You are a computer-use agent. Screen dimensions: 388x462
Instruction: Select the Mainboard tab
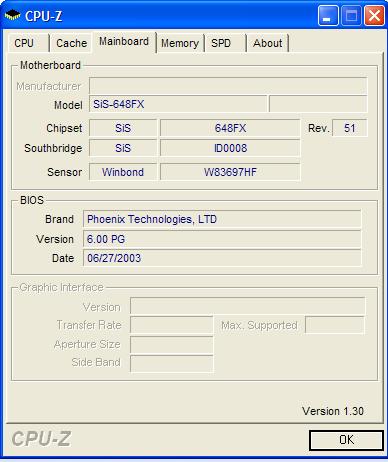point(124,42)
